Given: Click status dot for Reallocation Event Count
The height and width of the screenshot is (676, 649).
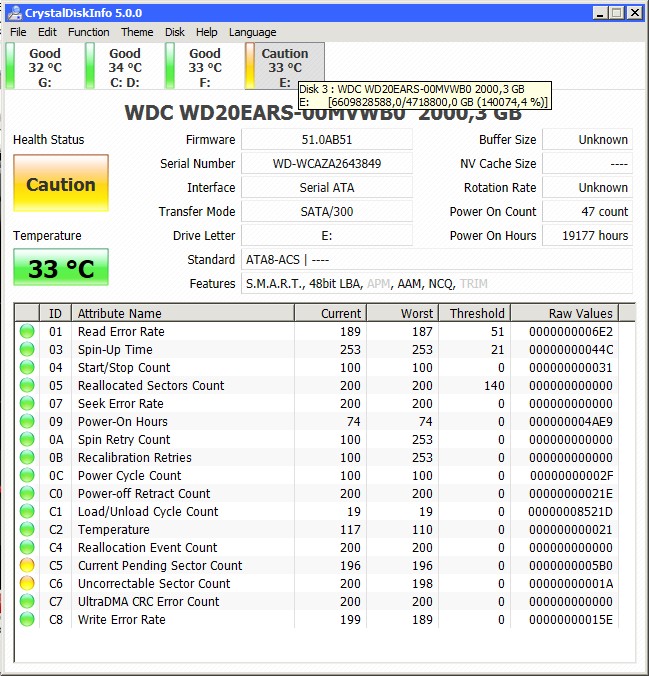Looking at the screenshot, I should click(27, 548).
